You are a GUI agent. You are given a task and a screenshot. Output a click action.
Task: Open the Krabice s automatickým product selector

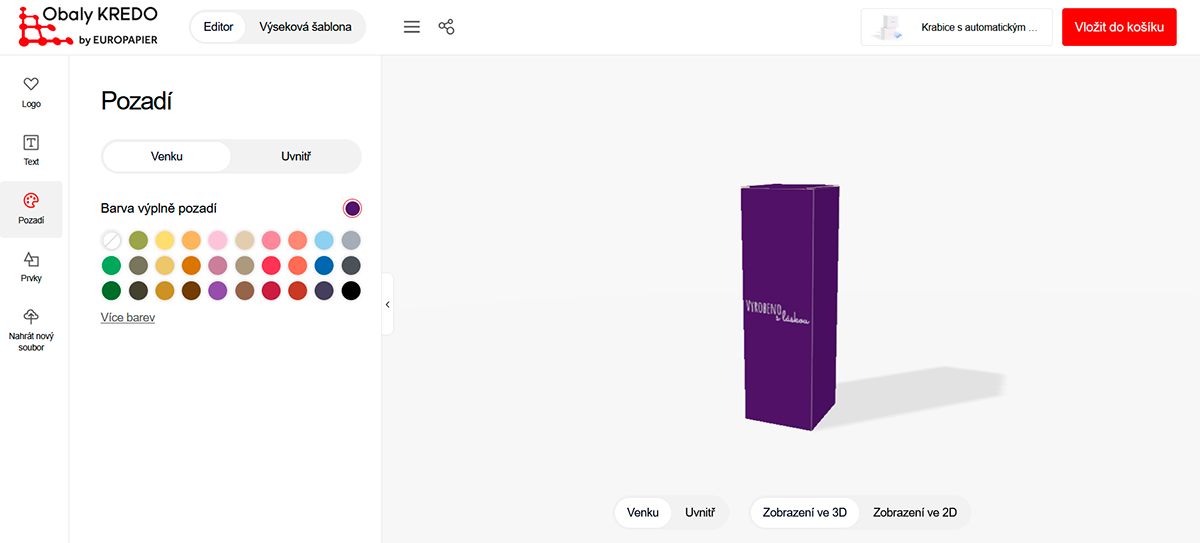pyautogui.click(x=956, y=28)
